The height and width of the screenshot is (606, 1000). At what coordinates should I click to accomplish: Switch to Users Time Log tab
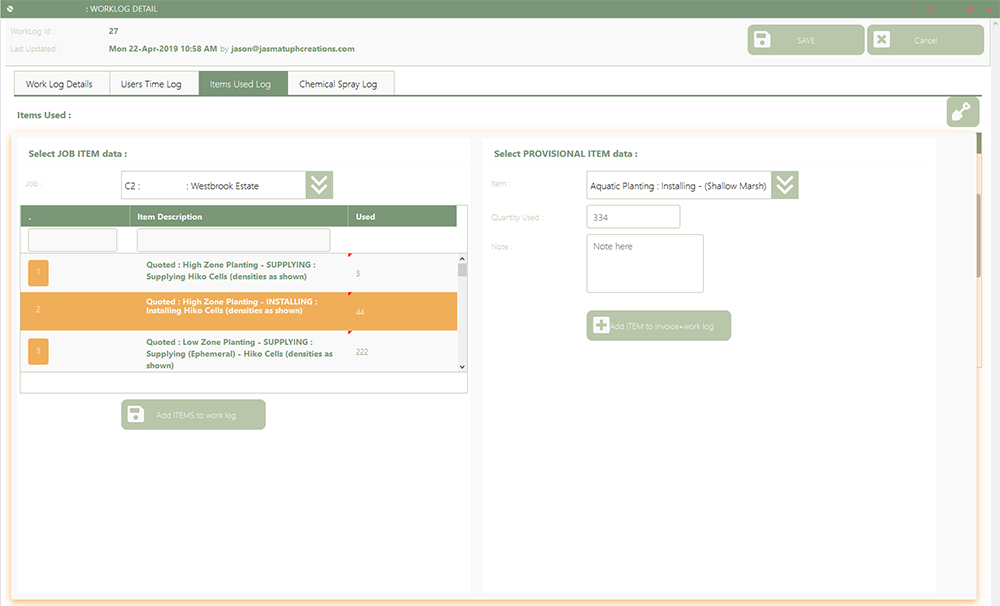[154, 84]
